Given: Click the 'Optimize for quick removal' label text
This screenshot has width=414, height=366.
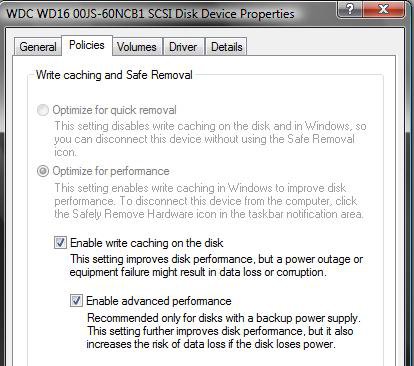Looking at the screenshot, I should (114, 110).
